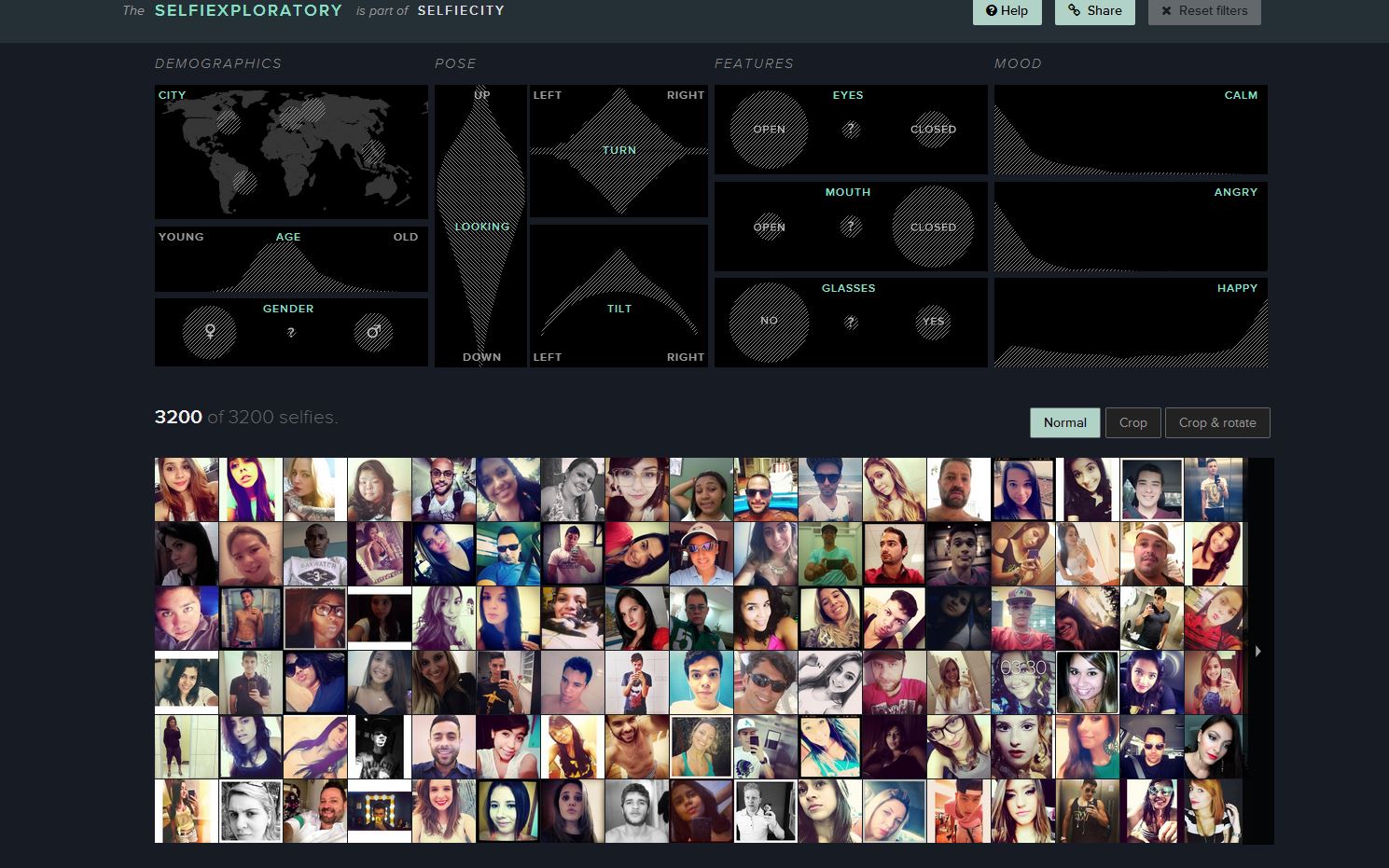Choose Glasses No circle filter
Screen dimensions: 1389x868
(769, 321)
